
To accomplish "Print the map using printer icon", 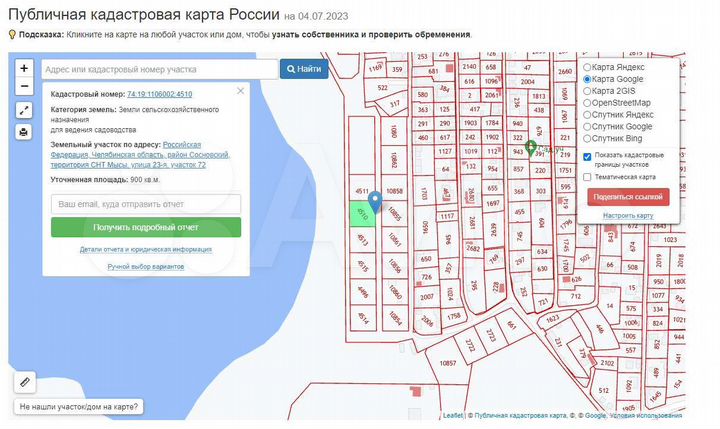I will point(24,132).
